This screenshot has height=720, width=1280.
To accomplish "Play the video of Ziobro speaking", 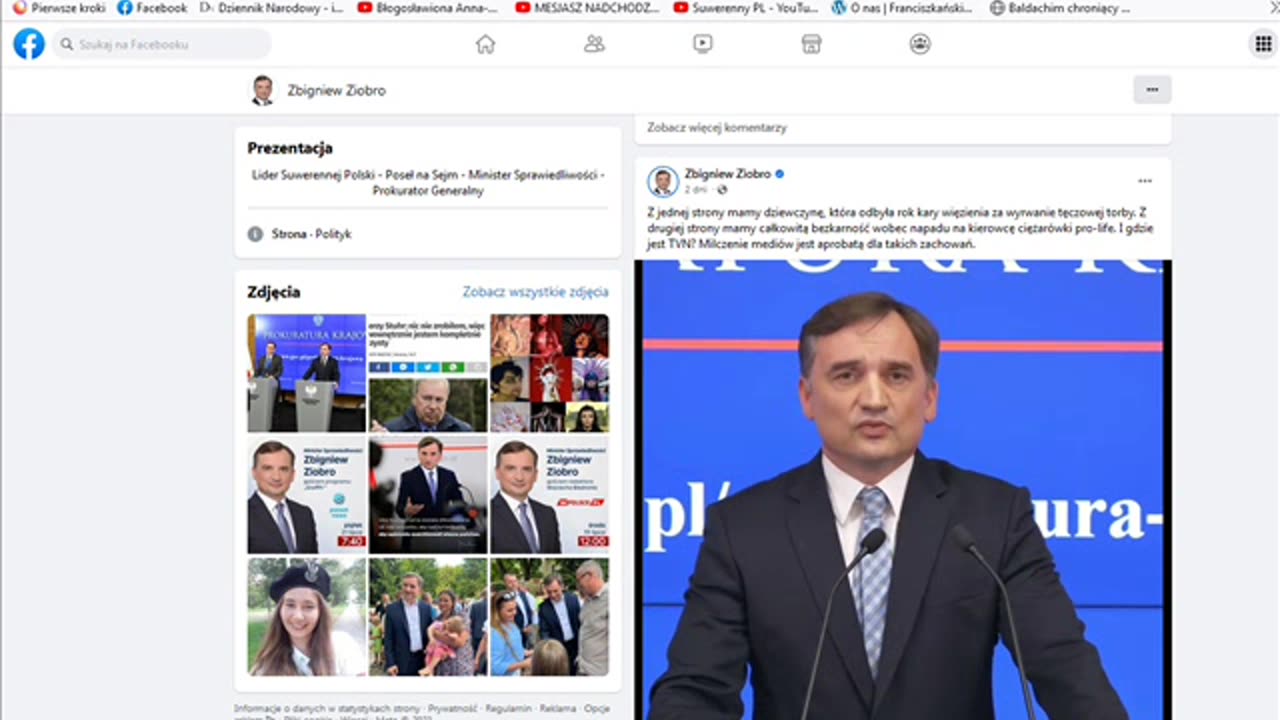I will point(902,490).
